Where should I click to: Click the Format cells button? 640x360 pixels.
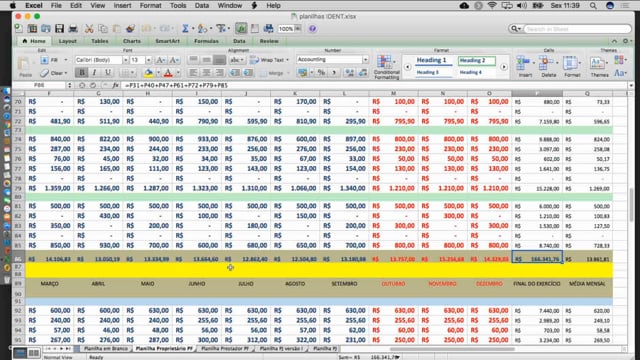(571, 67)
